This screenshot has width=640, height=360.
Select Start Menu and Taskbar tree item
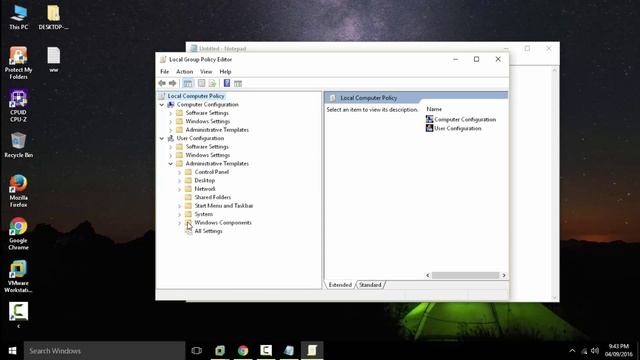[224, 206]
